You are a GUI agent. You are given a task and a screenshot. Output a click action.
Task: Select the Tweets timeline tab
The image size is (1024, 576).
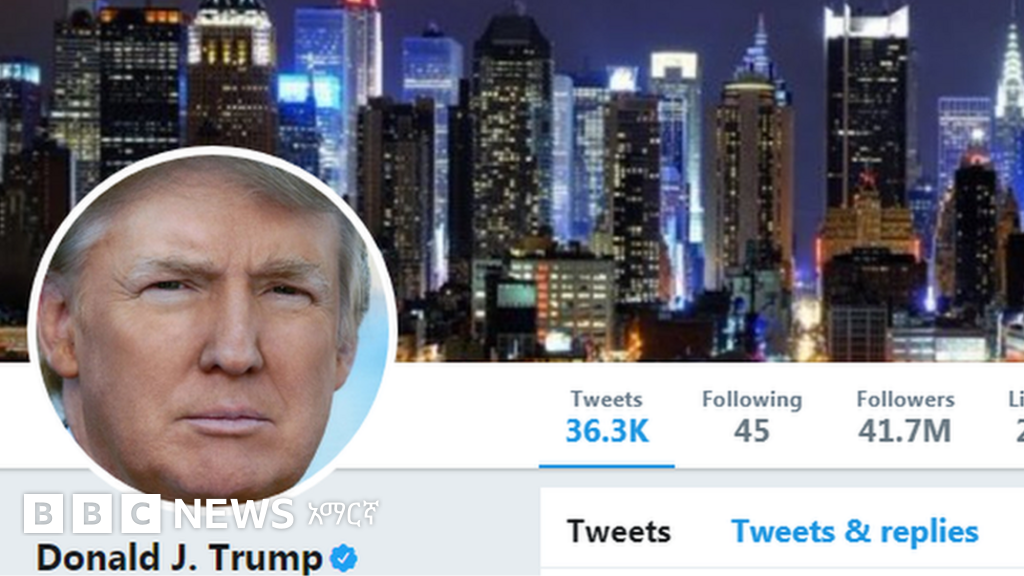click(618, 532)
